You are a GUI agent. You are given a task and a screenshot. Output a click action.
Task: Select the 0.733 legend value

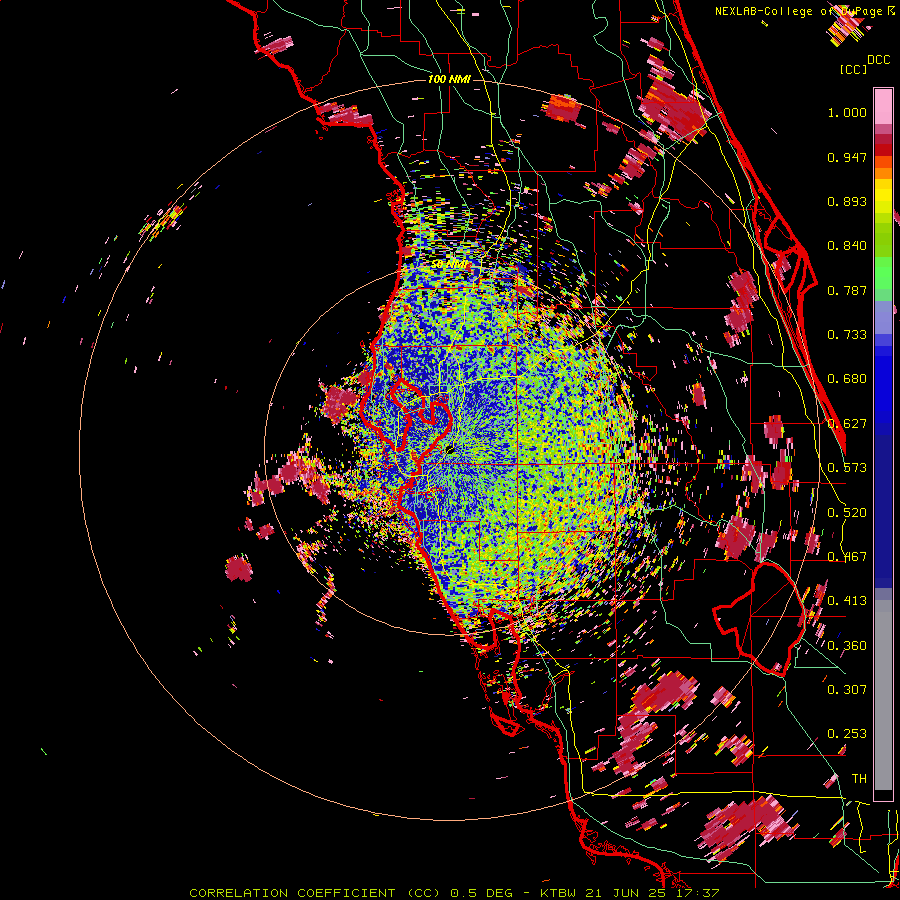(847, 335)
